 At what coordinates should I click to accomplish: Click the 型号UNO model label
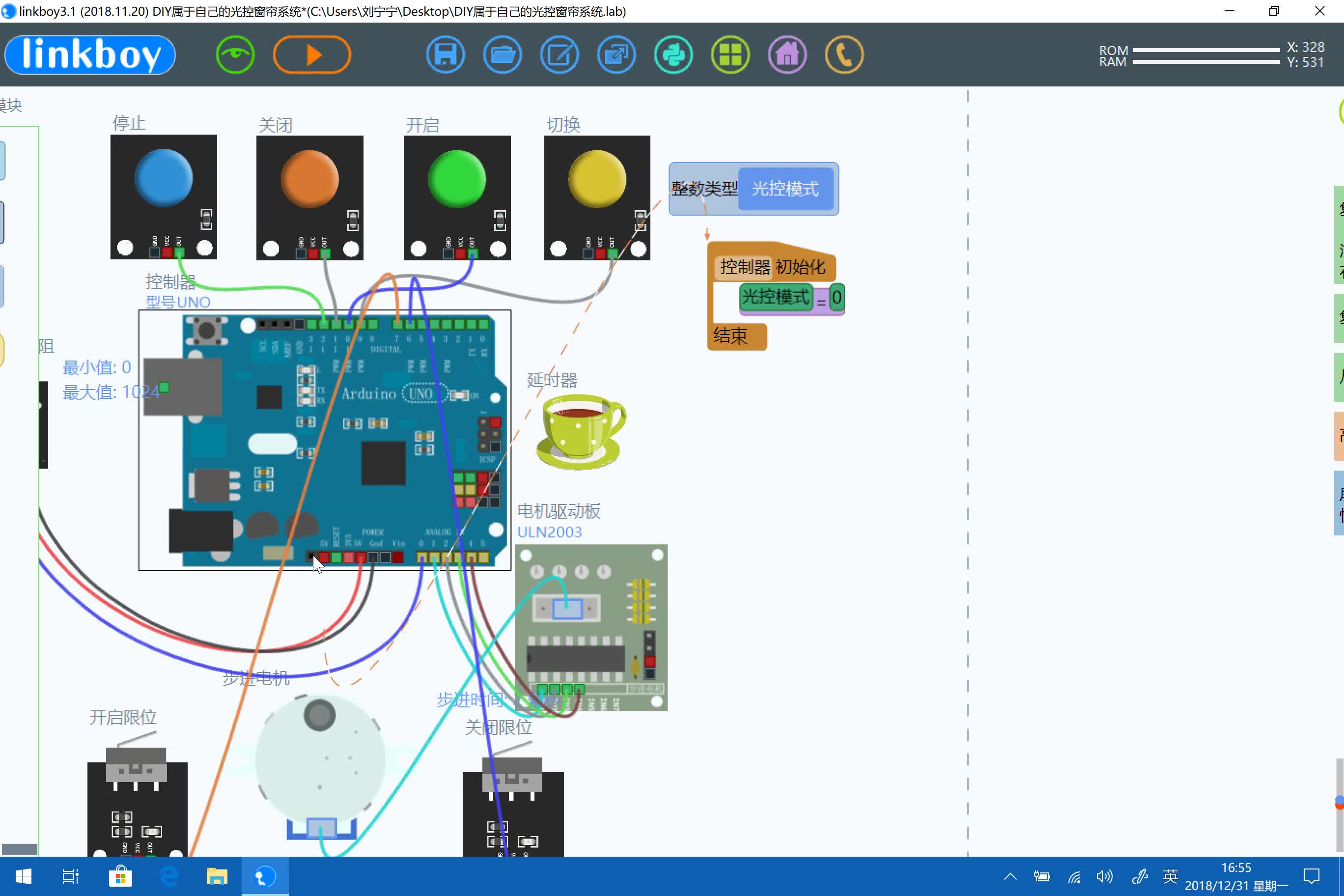pos(178,302)
